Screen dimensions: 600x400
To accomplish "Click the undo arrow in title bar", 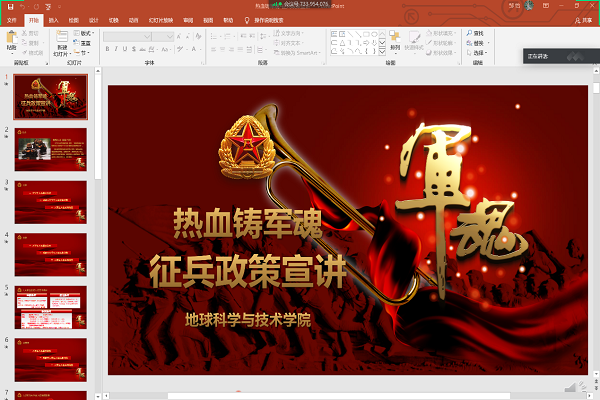I will click(x=20, y=5).
